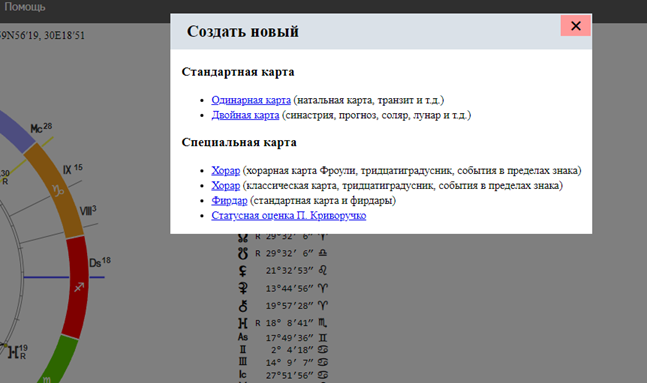647x383 pixels.
Task: Click the Sagittarius glyph on red segment
Action: 79,286
